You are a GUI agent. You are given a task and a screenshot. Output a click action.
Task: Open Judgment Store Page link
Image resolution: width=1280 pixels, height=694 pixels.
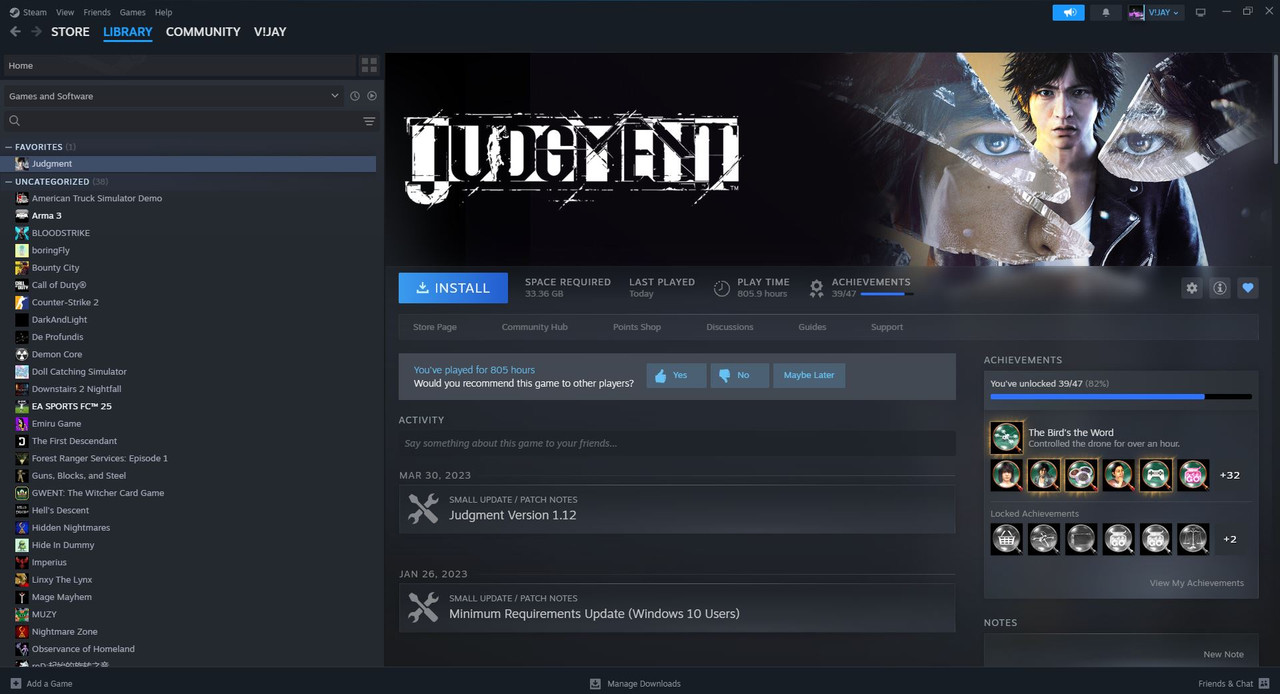point(435,327)
